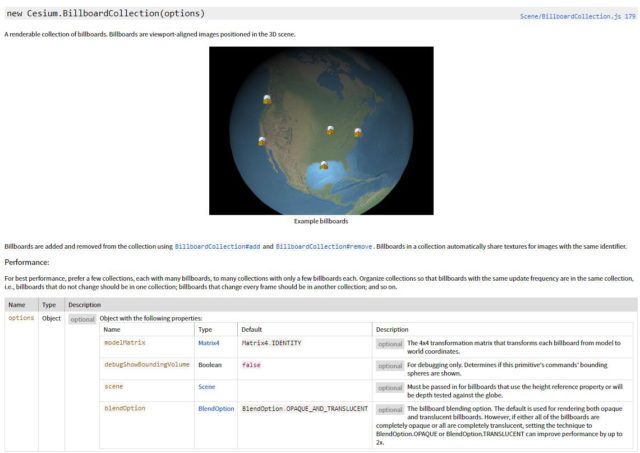This screenshot has width=640, height=453.
Task: Click the outer table 'Description' column header
Action: [84, 305]
